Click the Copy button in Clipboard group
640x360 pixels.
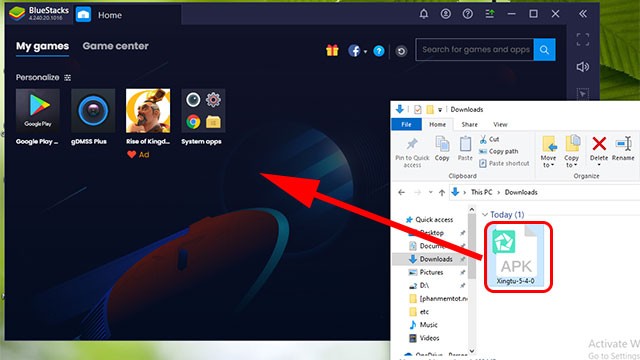[442, 149]
